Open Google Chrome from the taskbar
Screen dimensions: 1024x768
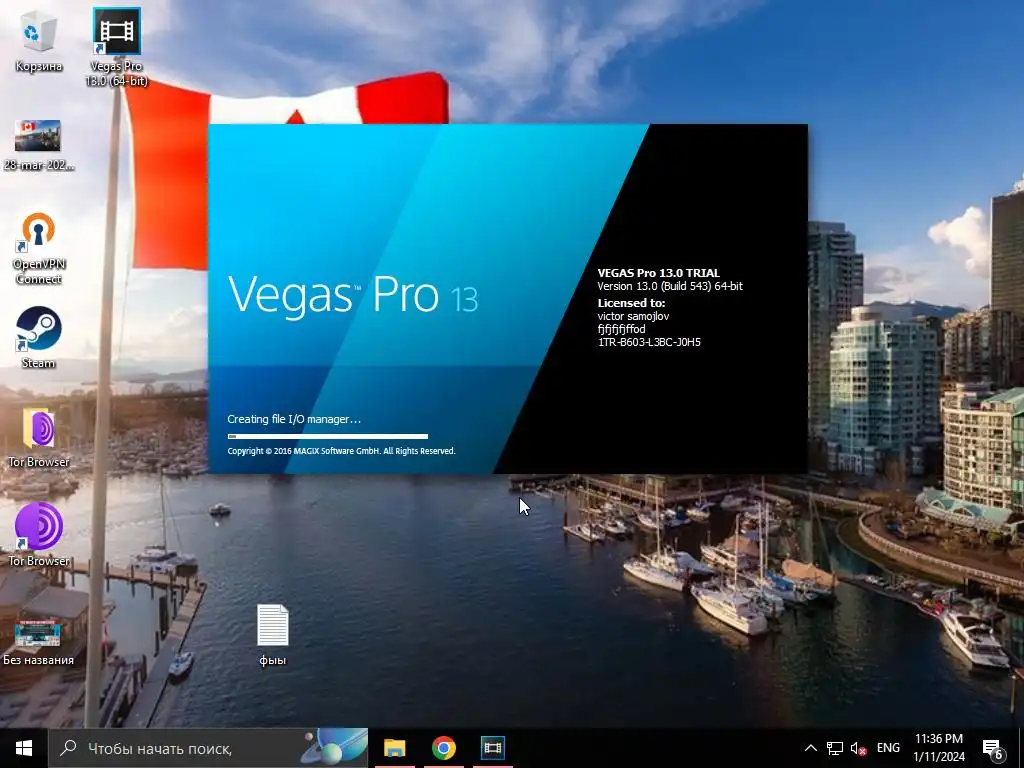pos(443,748)
